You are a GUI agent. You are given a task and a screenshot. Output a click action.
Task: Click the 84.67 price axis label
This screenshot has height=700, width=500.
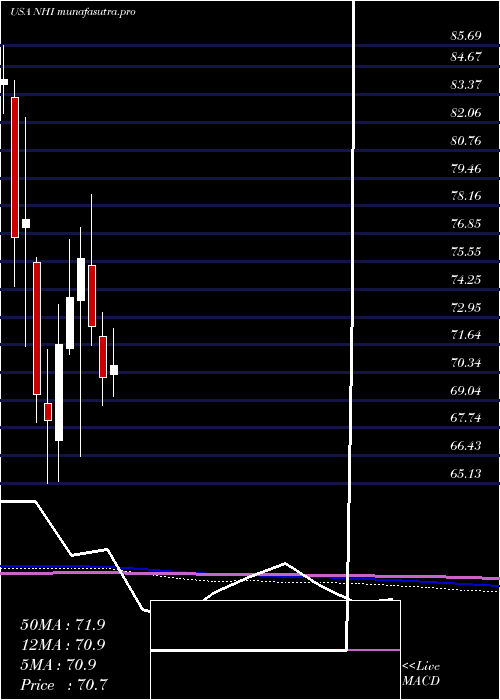pyautogui.click(x=466, y=57)
